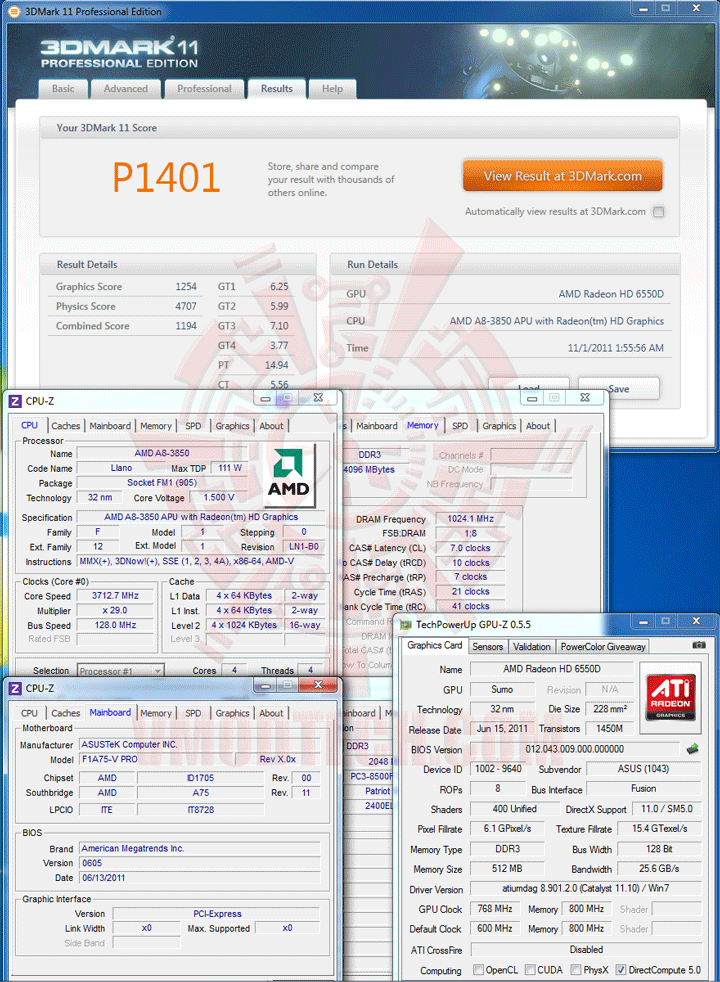Open the Advanced tab in 3DMark
This screenshot has height=982, width=720.
coord(126,89)
